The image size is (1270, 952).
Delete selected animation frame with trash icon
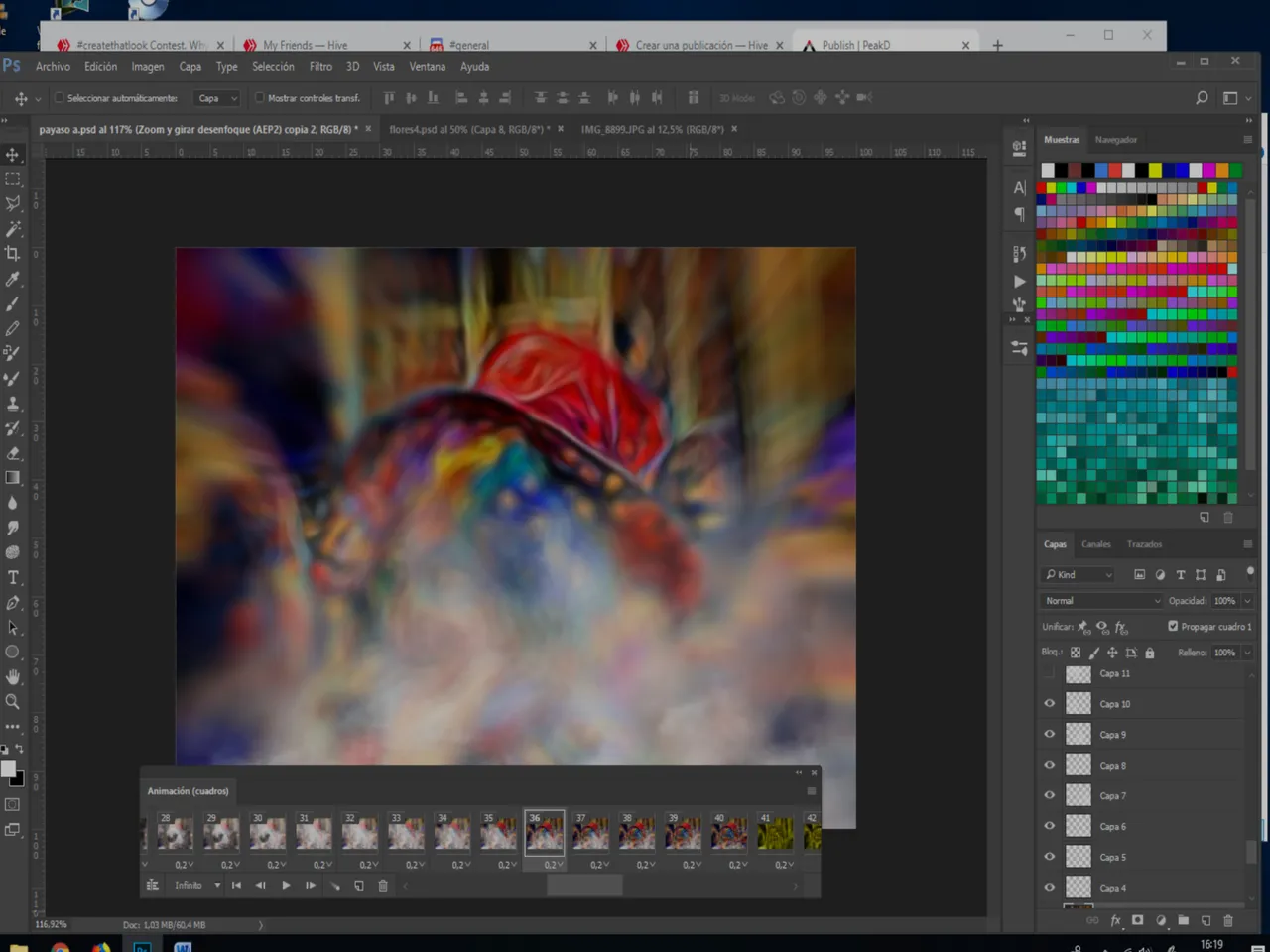(x=383, y=886)
